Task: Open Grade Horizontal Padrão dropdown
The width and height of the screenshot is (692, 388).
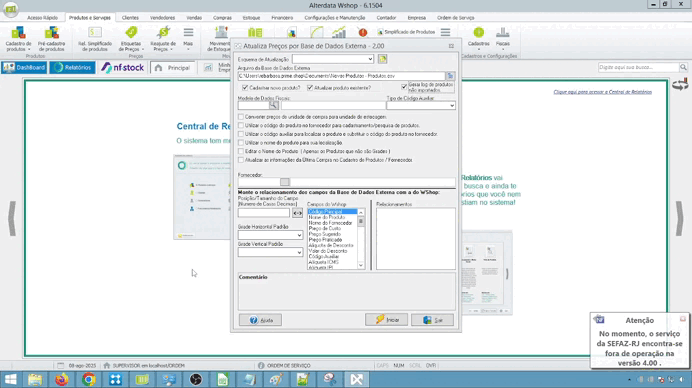Action: click(299, 235)
